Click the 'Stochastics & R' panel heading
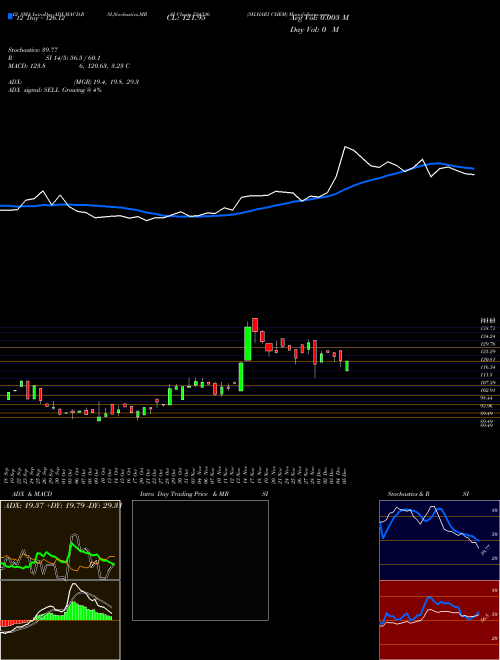The height and width of the screenshot is (660, 500). coord(409,494)
